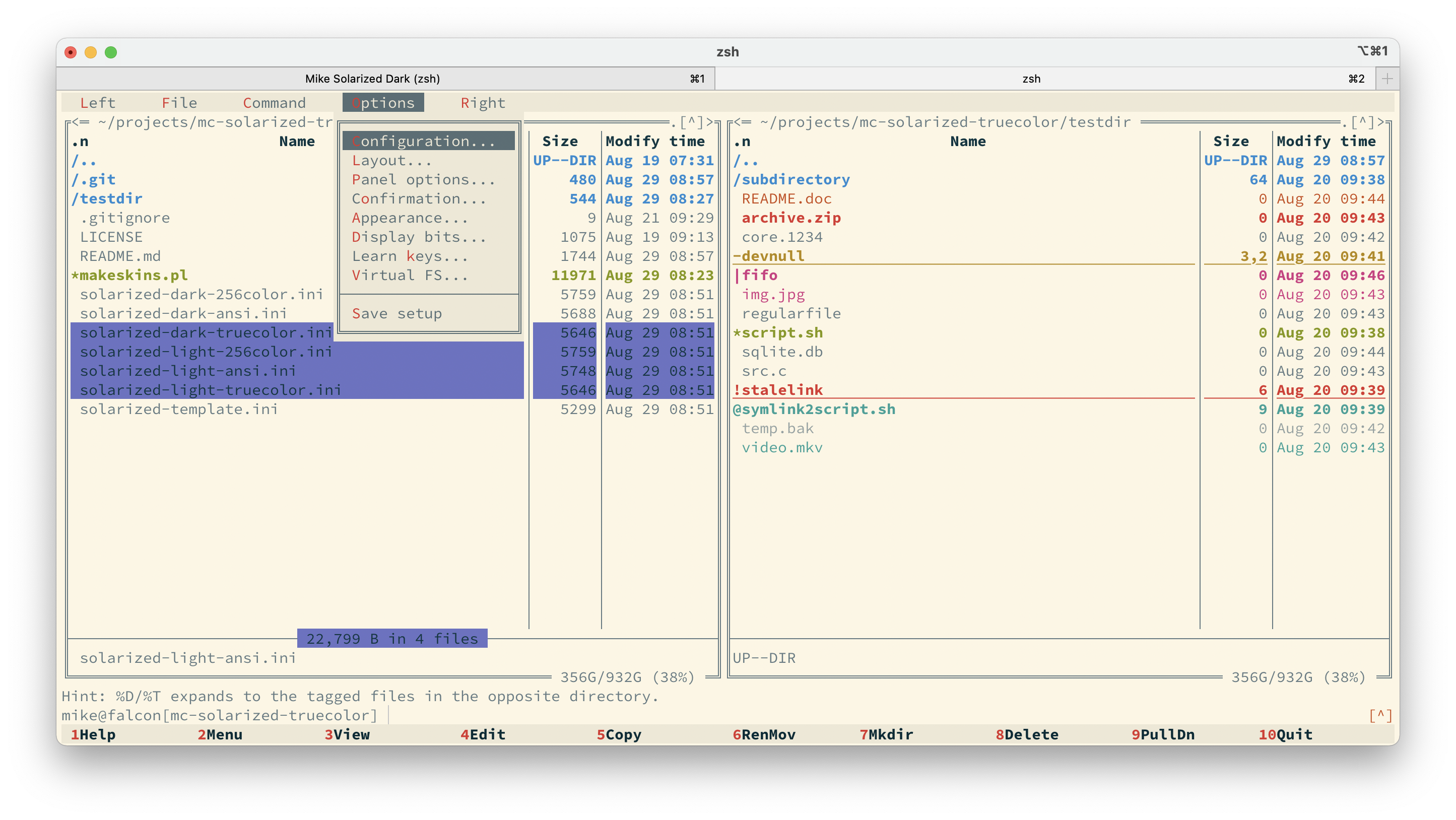Open the Command menu

click(x=274, y=103)
